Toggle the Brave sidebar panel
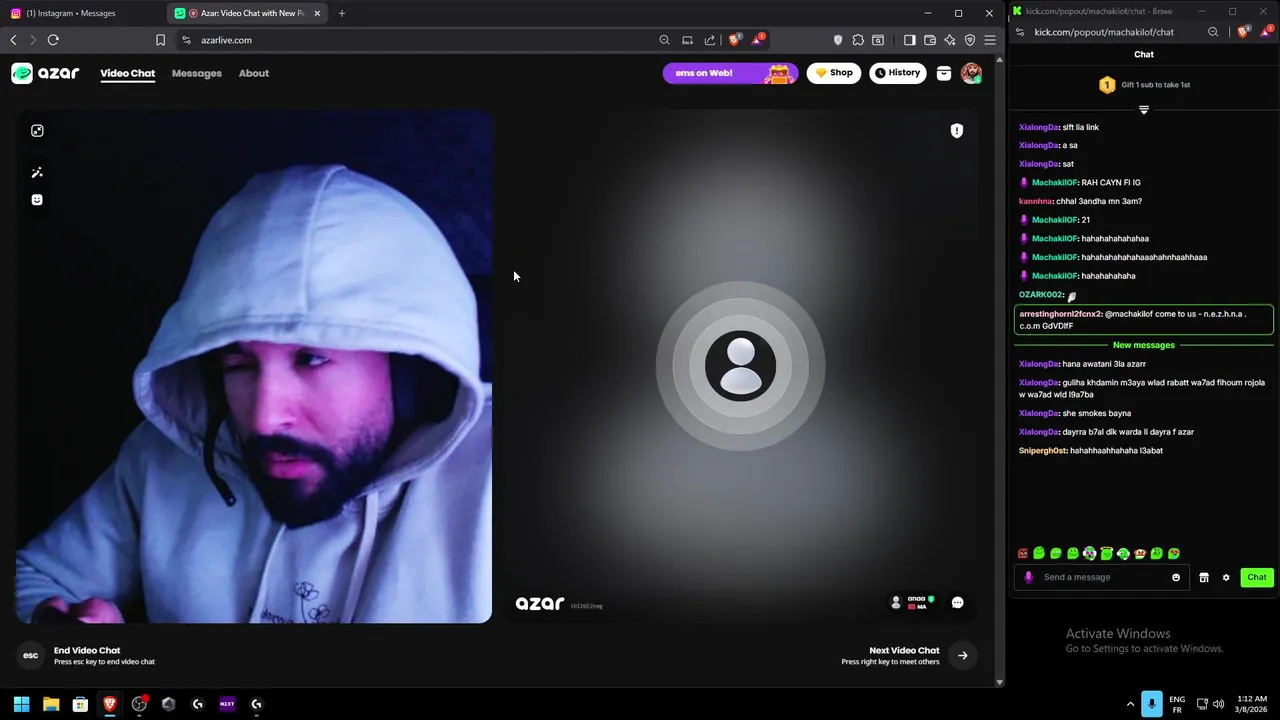Screen dimensions: 1280x720 (x=909, y=40)
